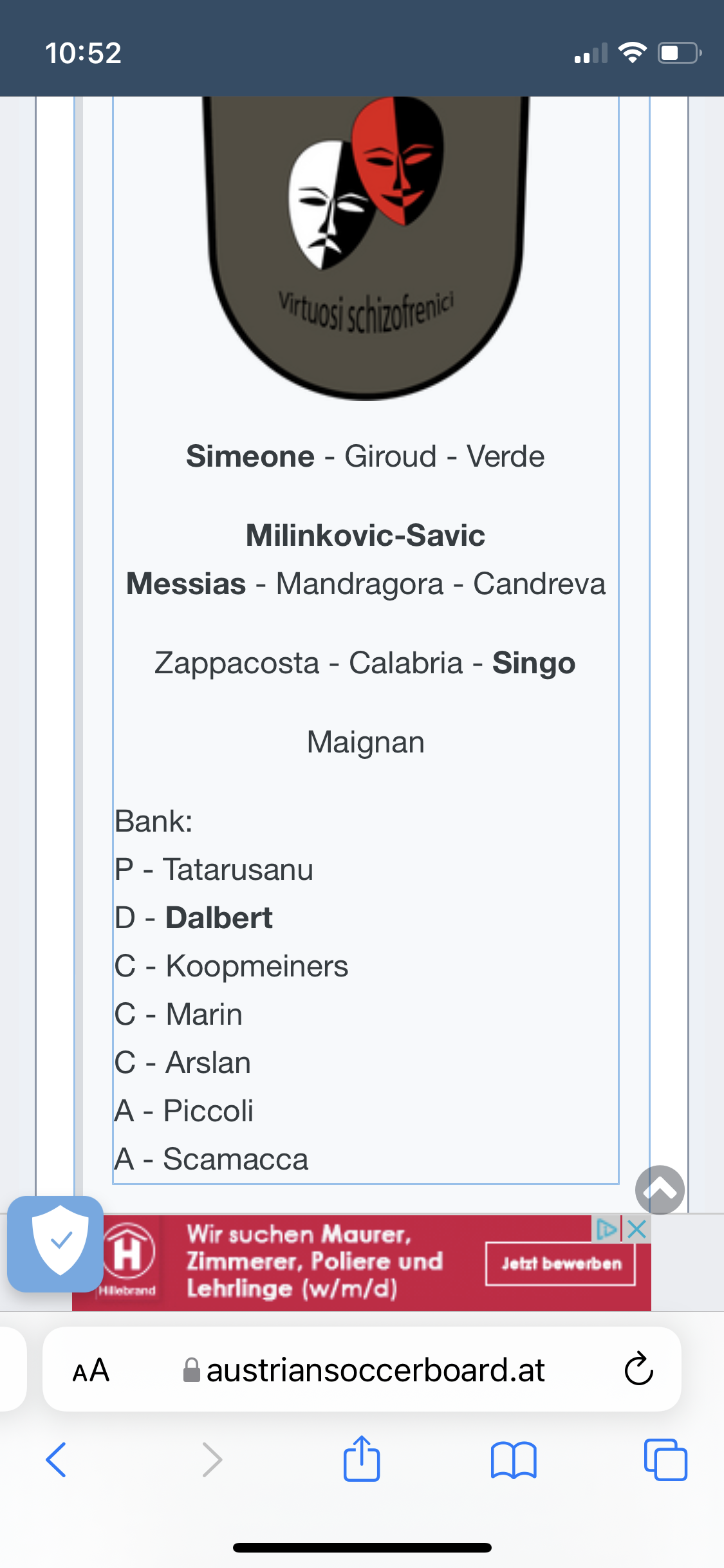This screenshot has width=724, height=1568.
Task: Tap the home indicator bar
Action: coord(362,1547)
